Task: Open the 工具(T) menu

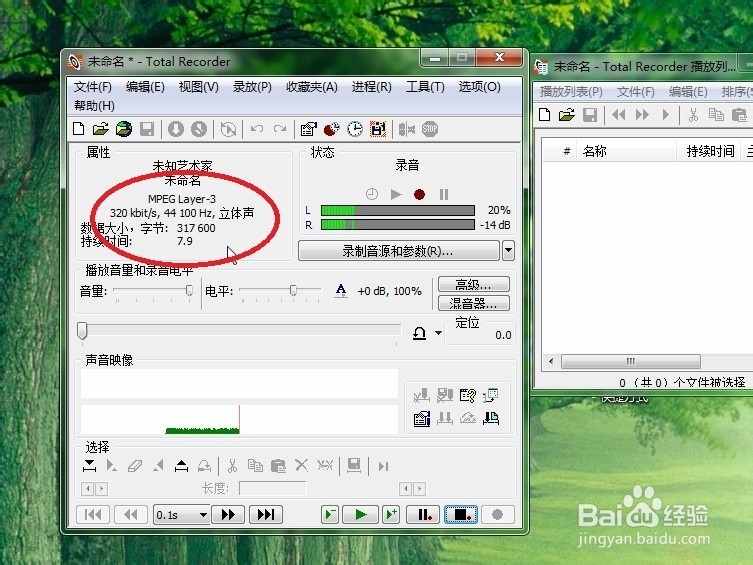Action: pyautogui.click(x=425, y=87)
